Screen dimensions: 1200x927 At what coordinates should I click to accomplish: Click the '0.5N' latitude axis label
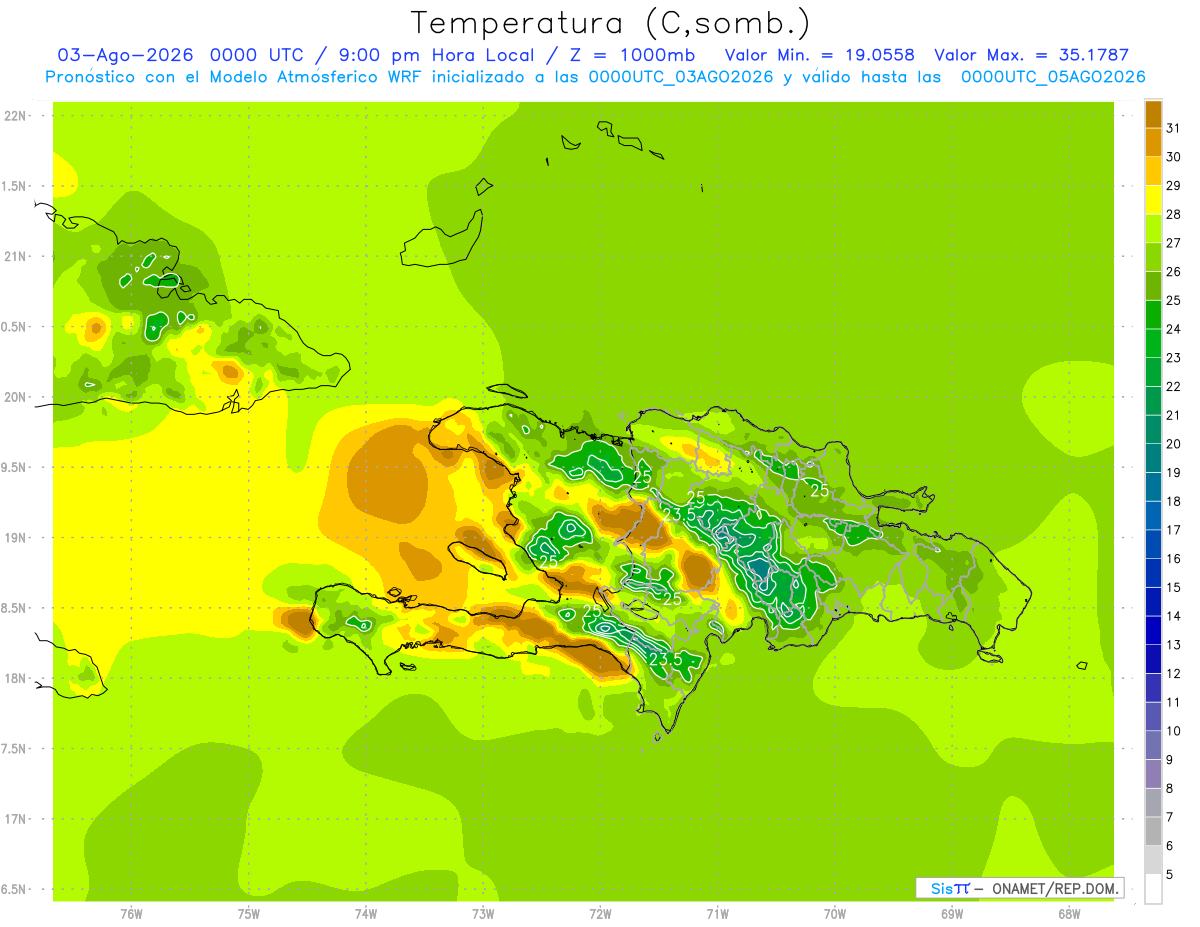click(x=14, y=327)
